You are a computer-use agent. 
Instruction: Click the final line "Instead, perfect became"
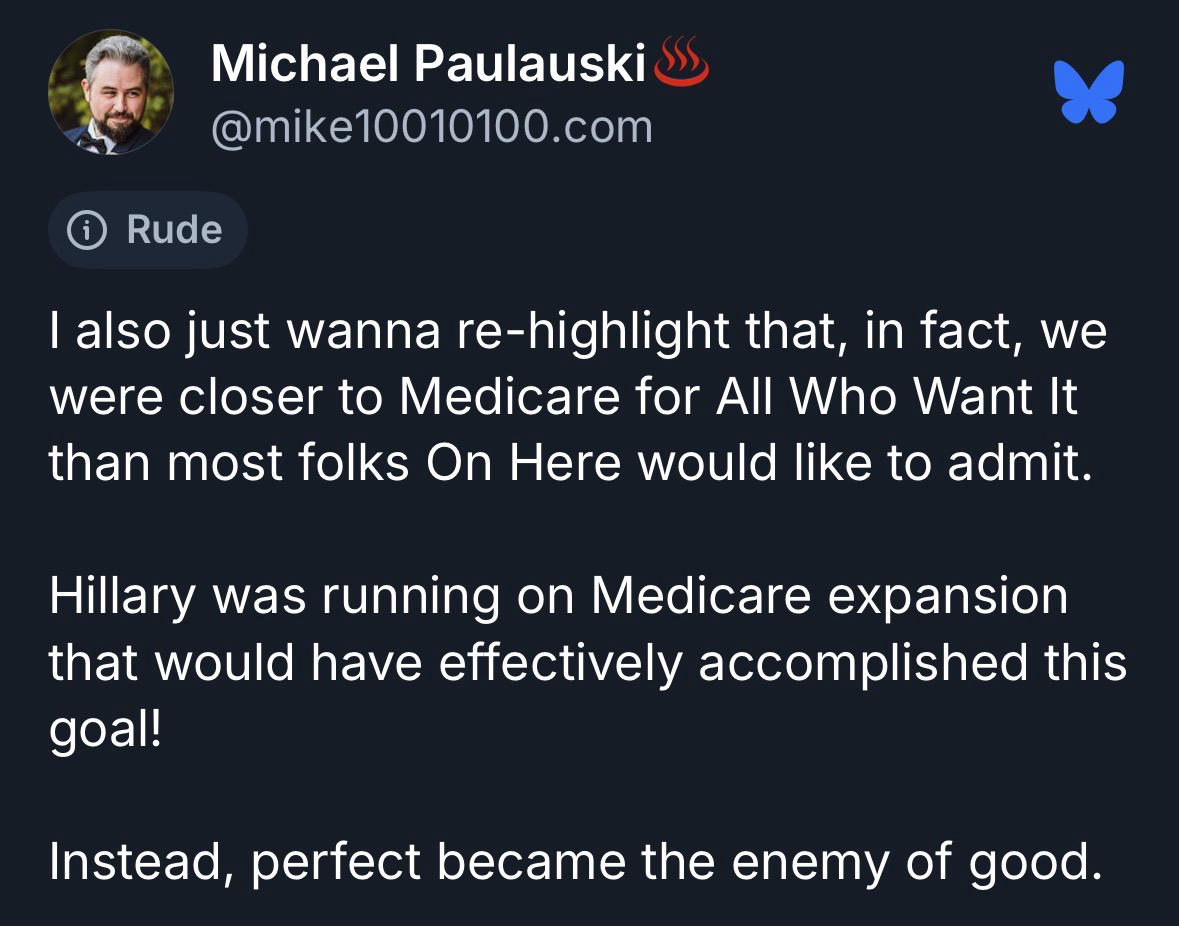[x=576, y=861]
